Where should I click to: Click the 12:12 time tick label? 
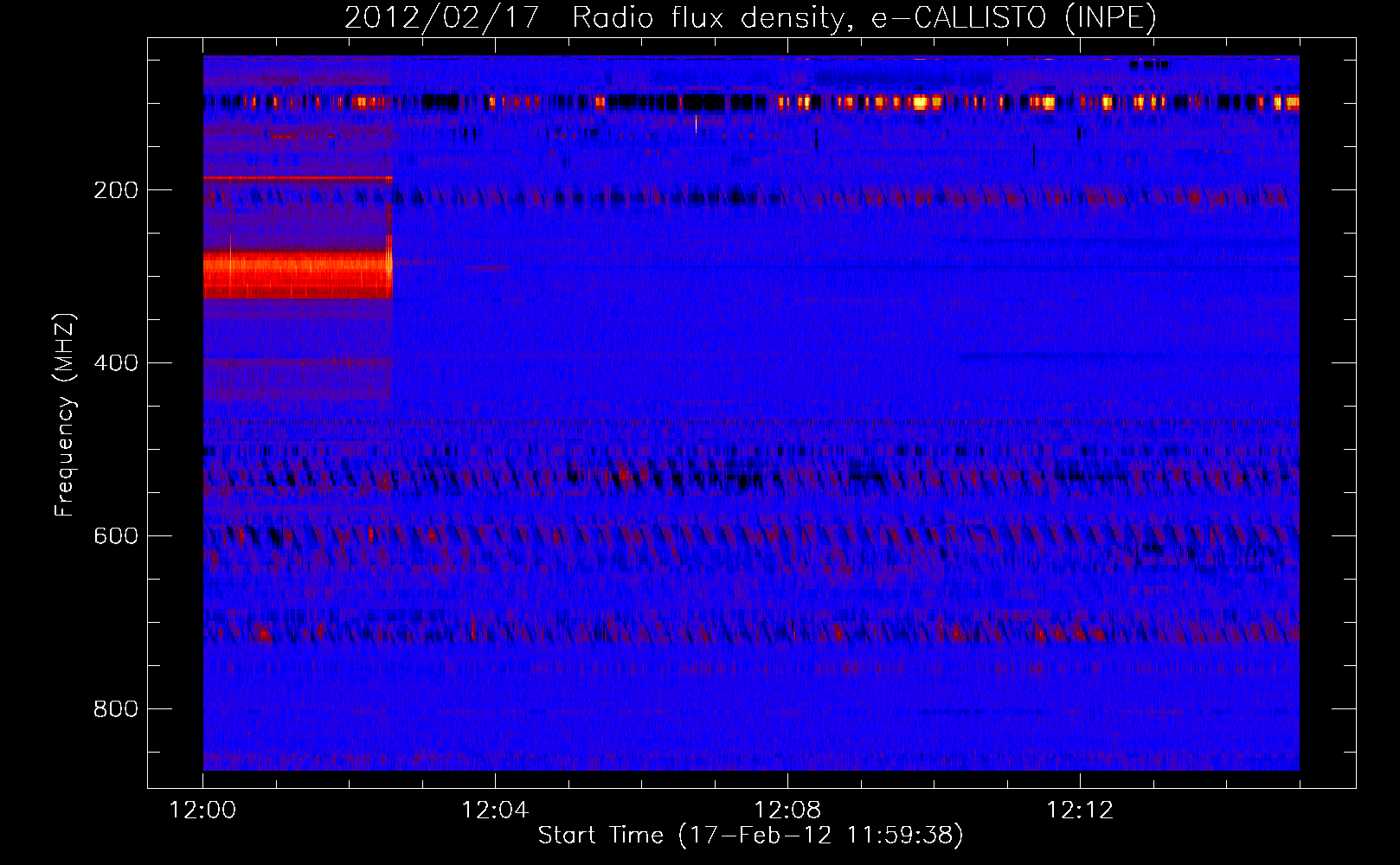click(1080, 811)
